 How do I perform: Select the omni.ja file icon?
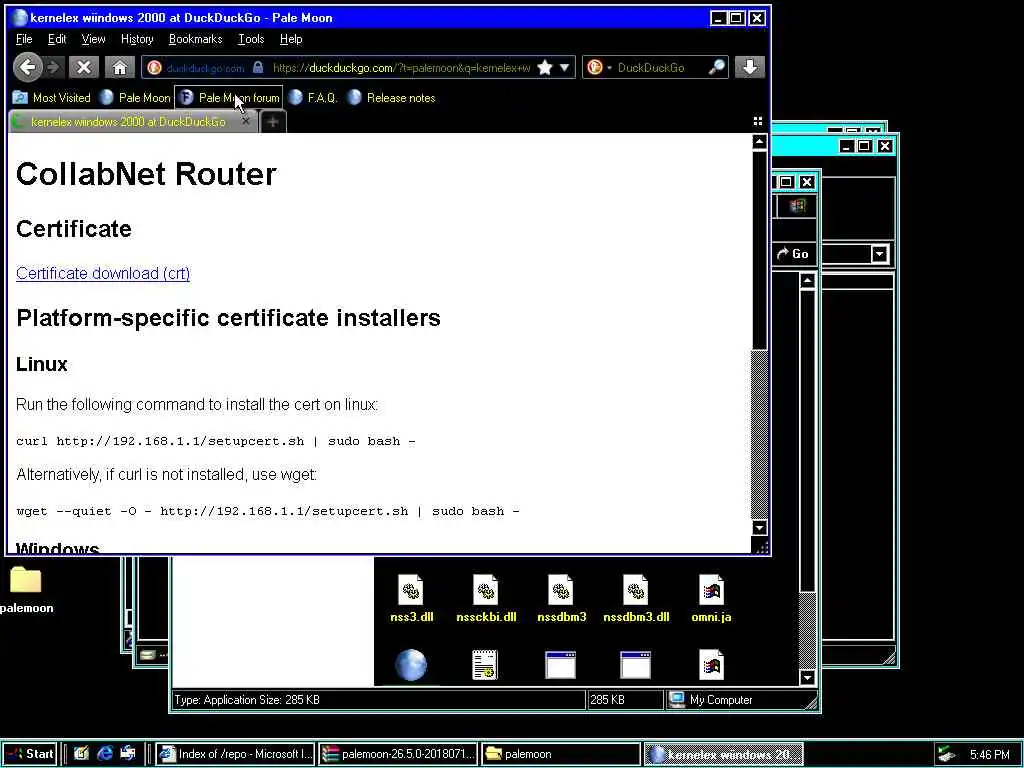click(x=711, y=600)
